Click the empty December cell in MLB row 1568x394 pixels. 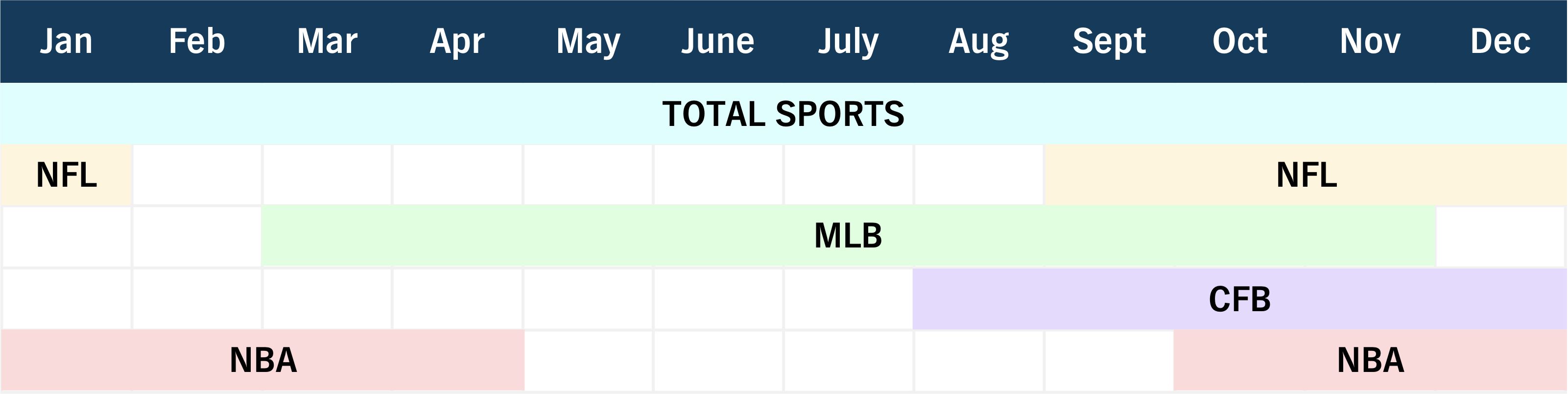1500,236
